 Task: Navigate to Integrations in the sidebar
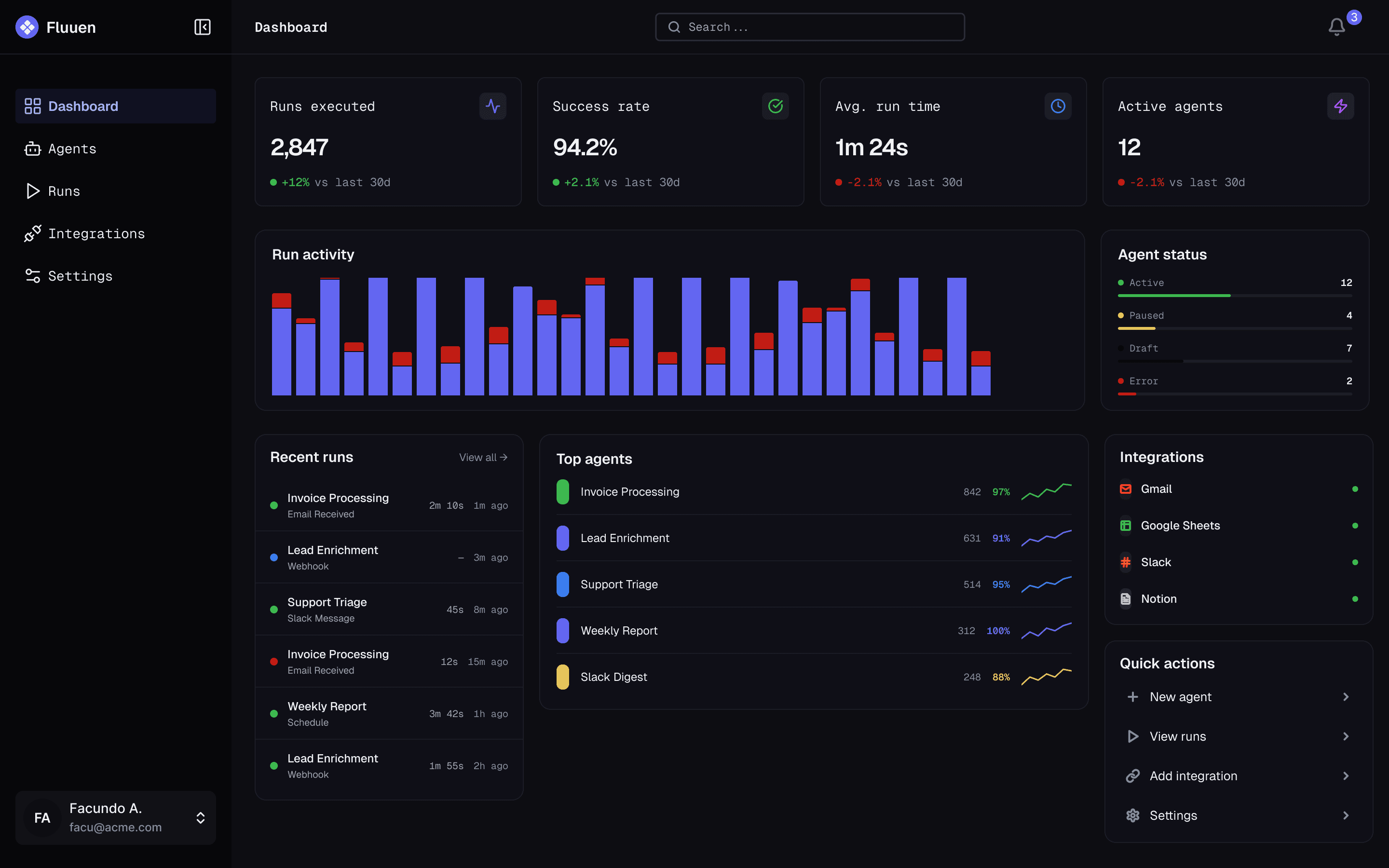[x=115, y=234]
